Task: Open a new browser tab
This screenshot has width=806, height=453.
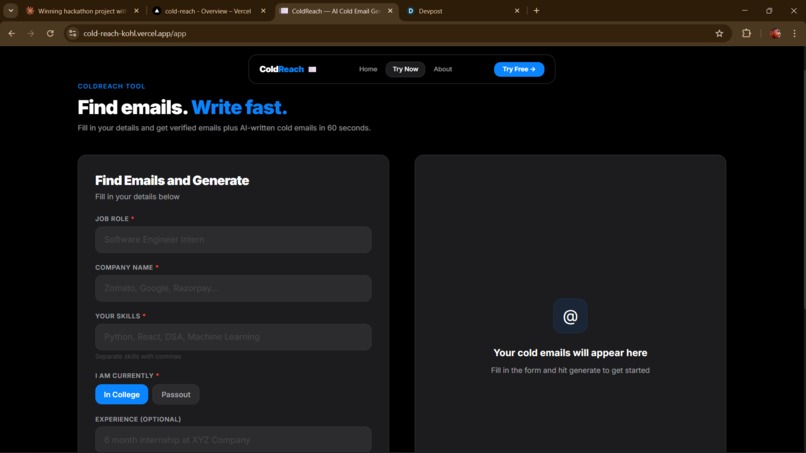Action: tap(536, 11)
